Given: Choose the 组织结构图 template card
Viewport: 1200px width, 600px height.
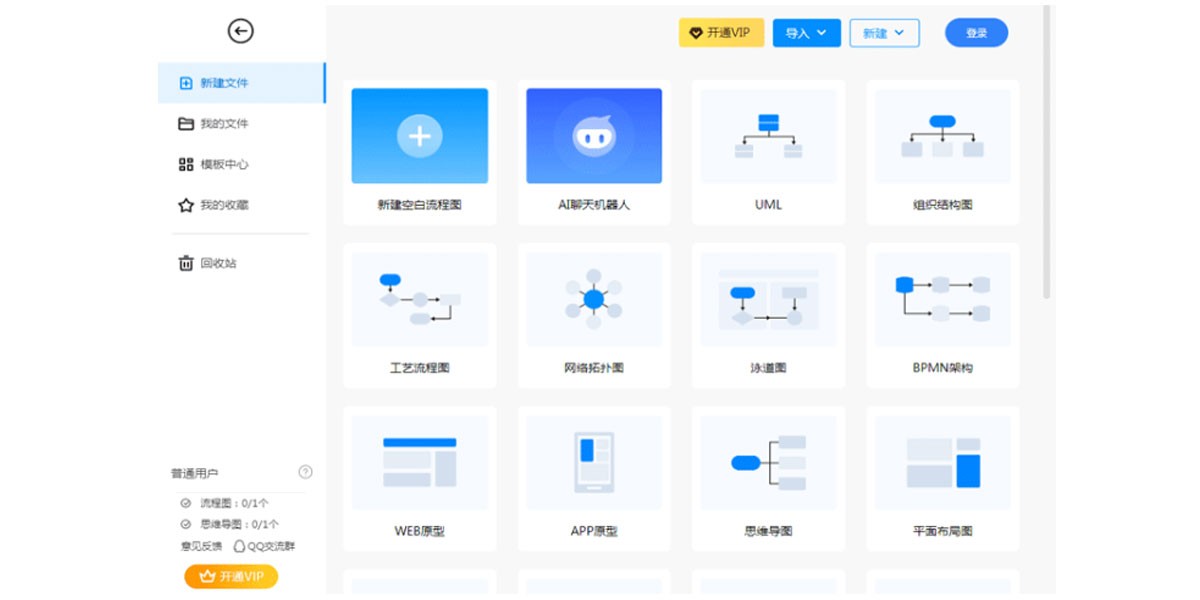Looking at the screenshot, I should click(943, 152).
